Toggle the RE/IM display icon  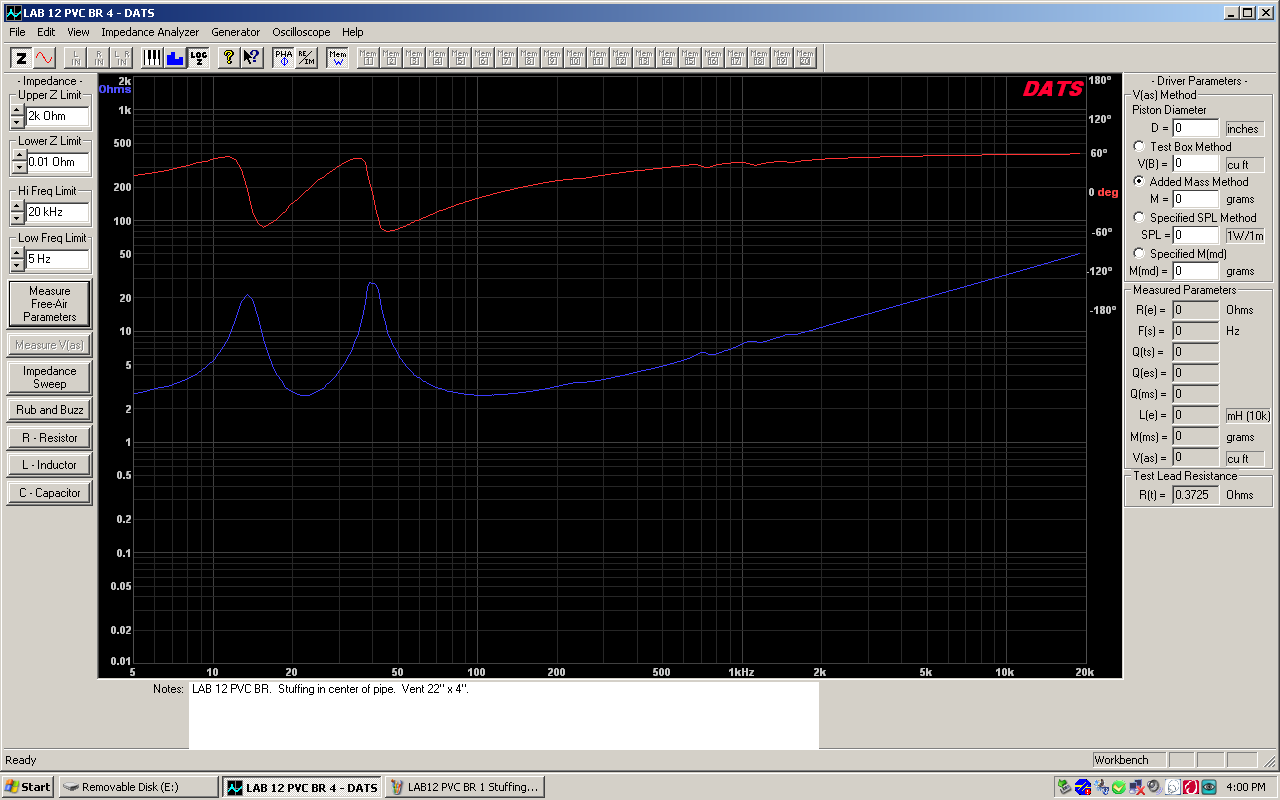tap(306, 58)
